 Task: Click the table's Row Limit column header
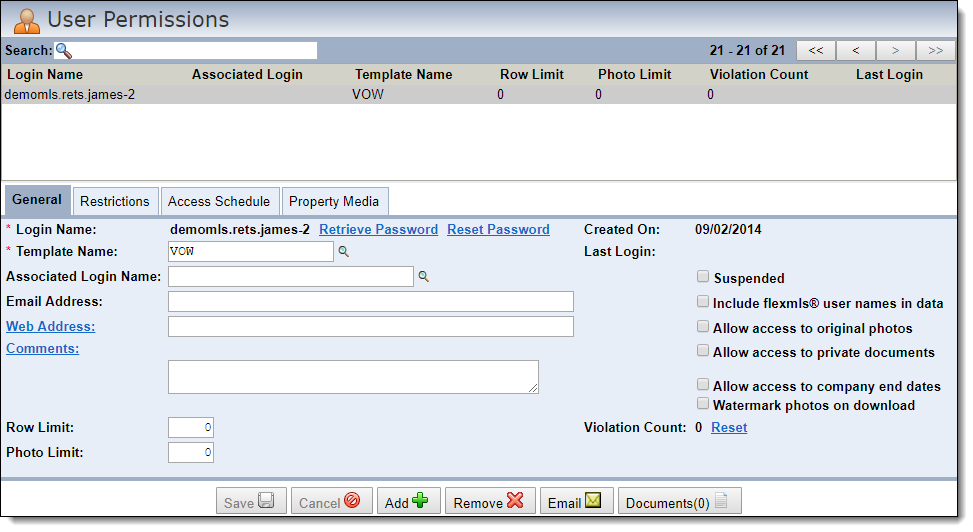532,74
